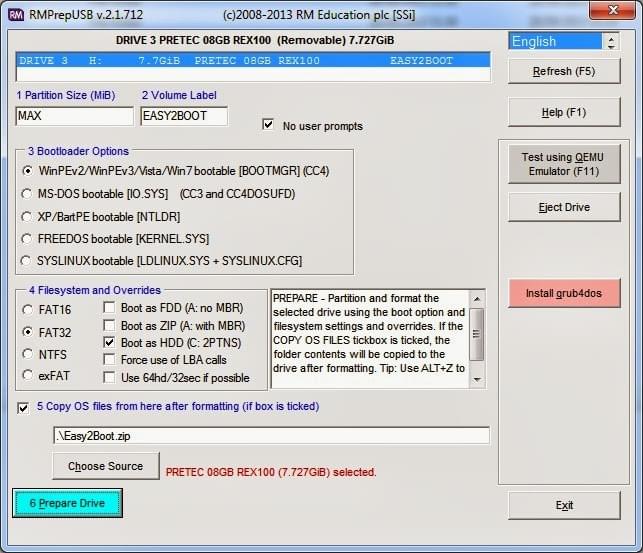Select MS-DOS bootable IO.SYS option
The height and width of the screenshot is (553, 643).
tap(27, 193)
